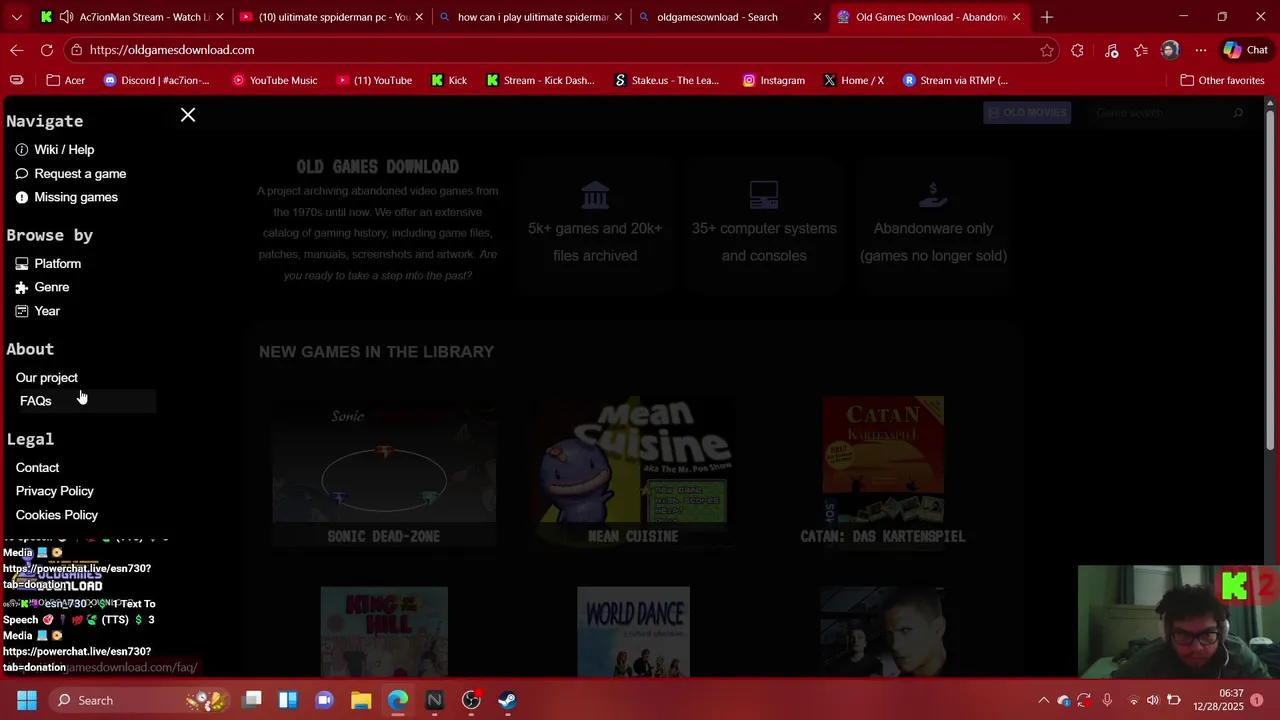Open the Wiki / Help page

point(64,149)
